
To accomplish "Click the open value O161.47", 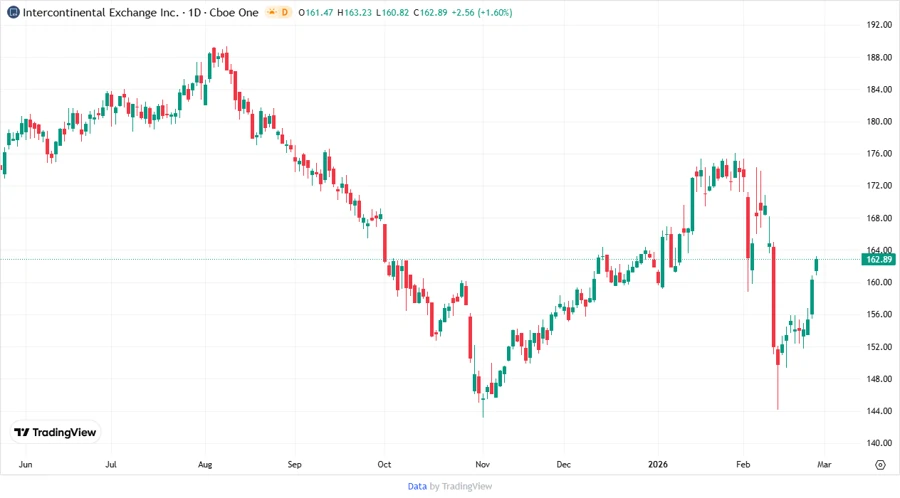I will (x=316, y=12).
